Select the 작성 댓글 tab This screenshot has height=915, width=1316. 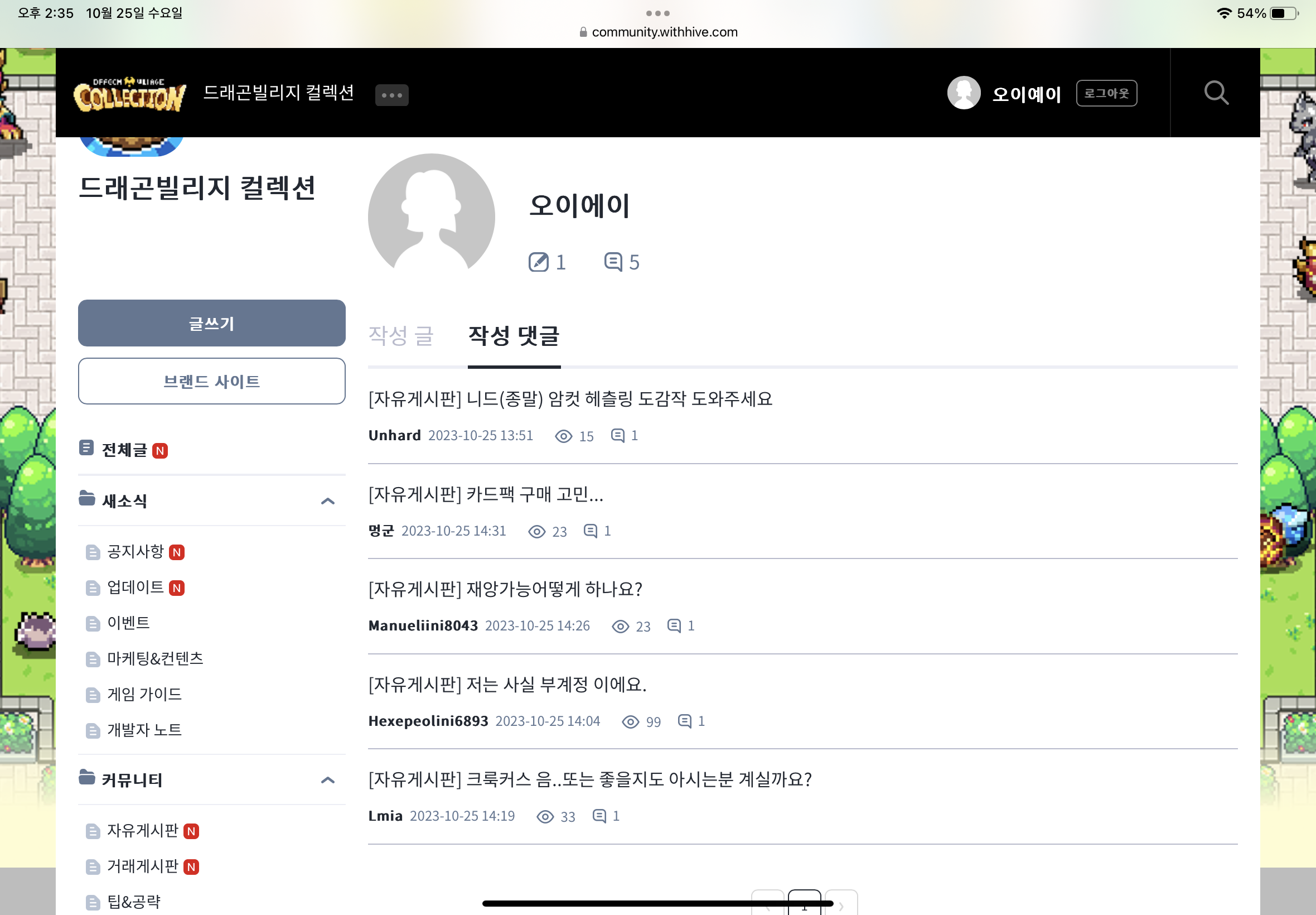(x=514, y=336)
